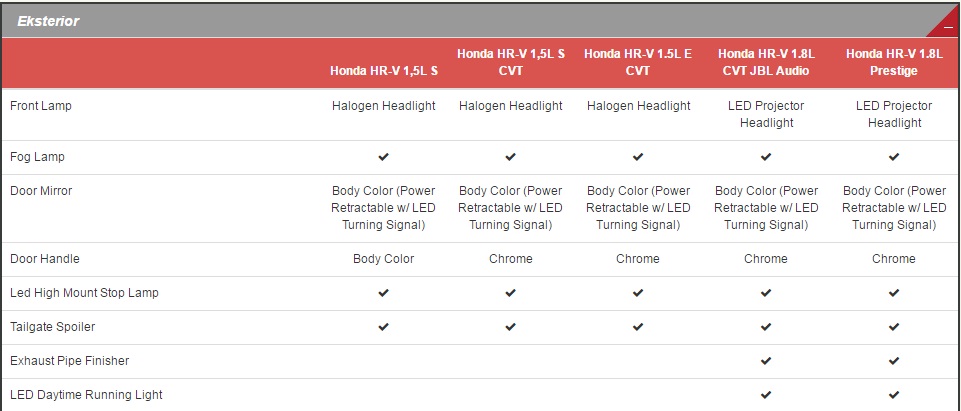
Task: Select the Honda HR-V 1.8L CVT JBL Audio header
Action: pyautogui.click(x=766, y=62)
